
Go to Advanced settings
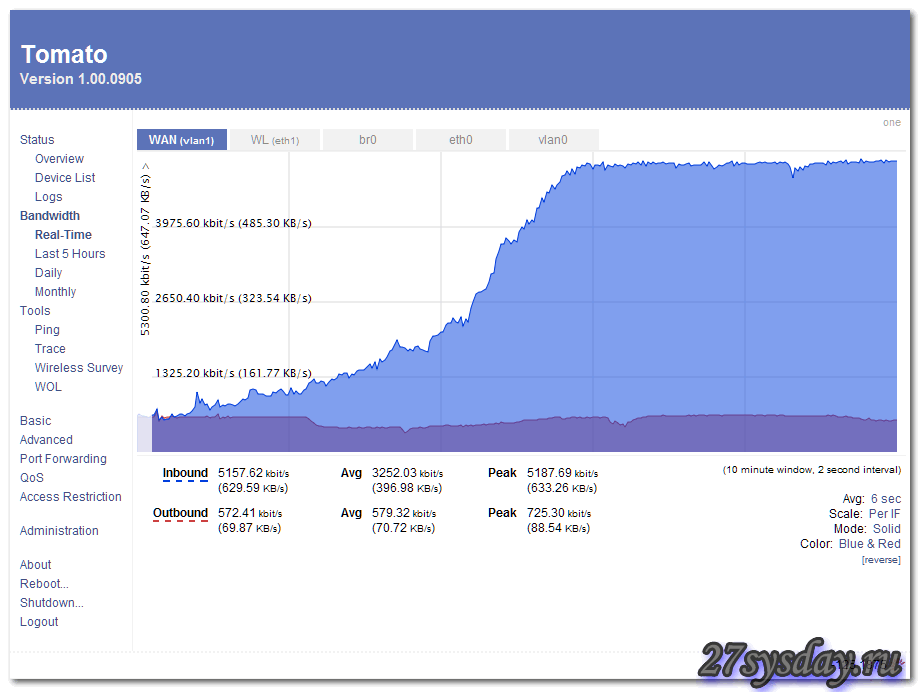(x=46, y=439)
